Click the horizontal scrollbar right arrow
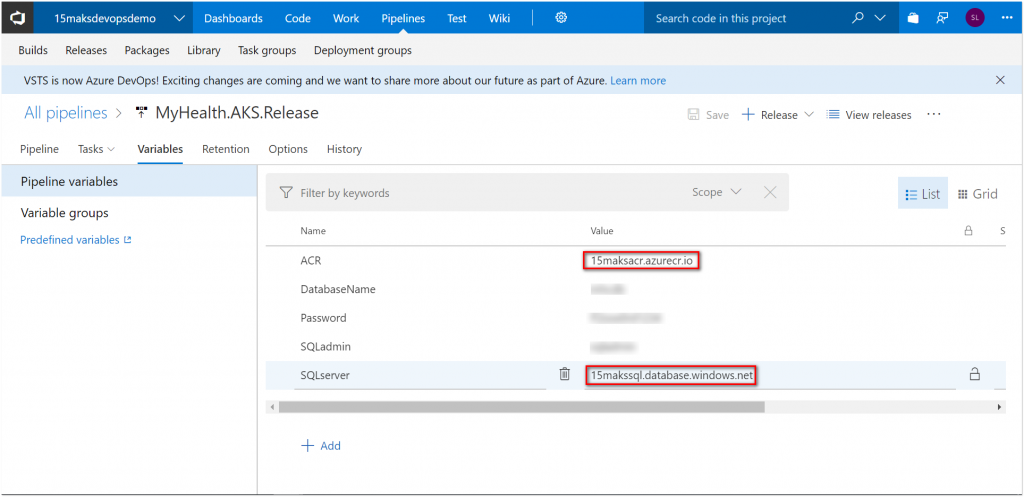This screenshot has height=497, width=1024. pyautogui.click(x=999, y=407)
